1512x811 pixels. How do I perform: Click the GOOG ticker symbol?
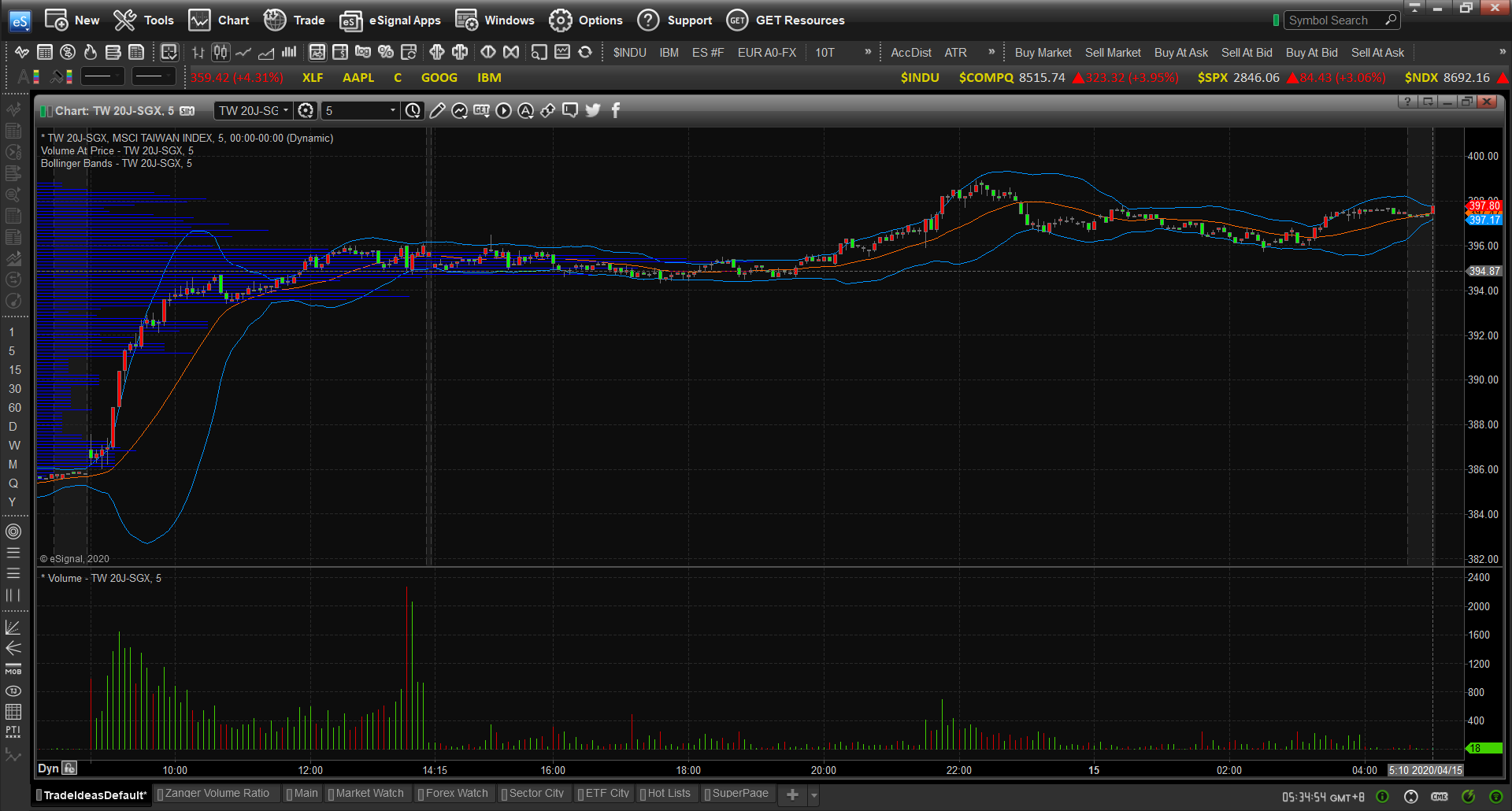click(x=439, y=78)
